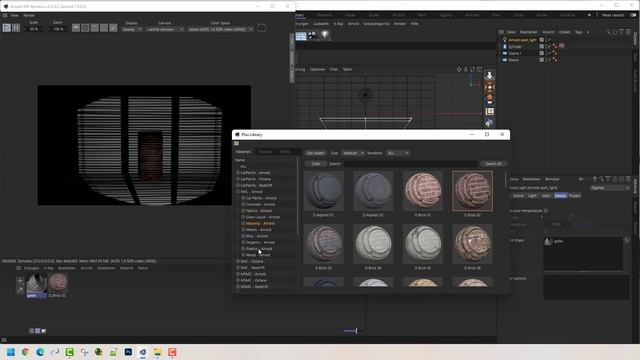Screen dimensions: 640x360
Task: Open the Tags menu in Object Manager
Action: point(578,32)
